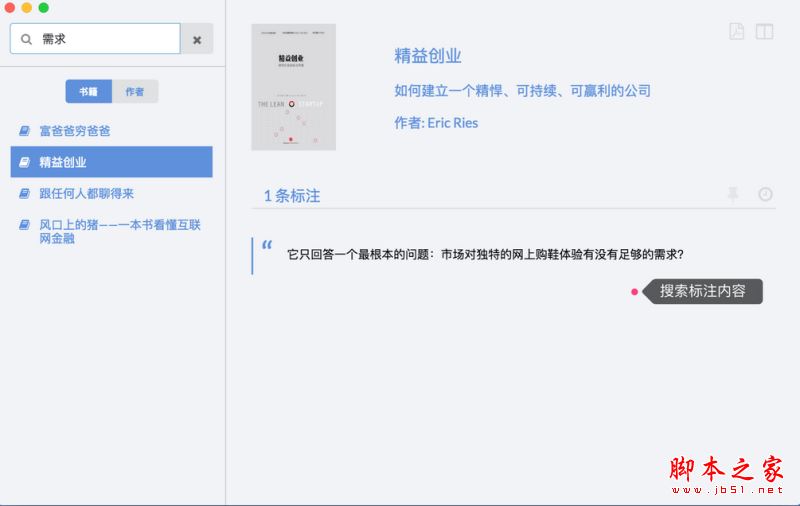Toggle the split layout view icon
Image resolution: width=800 pixels, height=506 pixels.
[764, 32]
